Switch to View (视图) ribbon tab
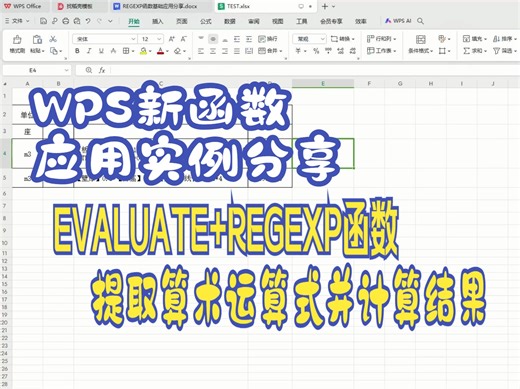 [x=277, y=21]
